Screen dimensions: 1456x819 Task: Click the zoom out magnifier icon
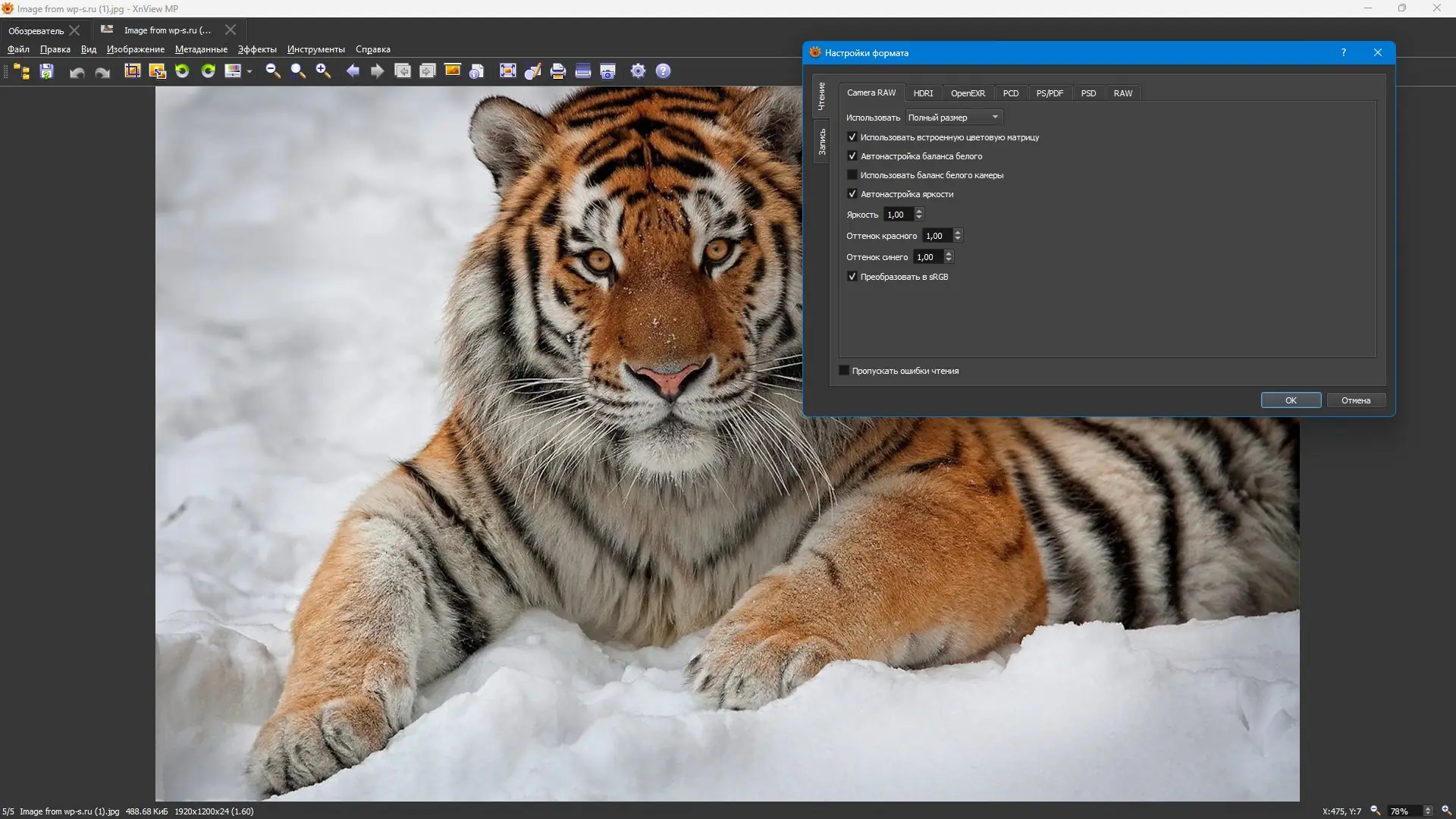(273, 71)
